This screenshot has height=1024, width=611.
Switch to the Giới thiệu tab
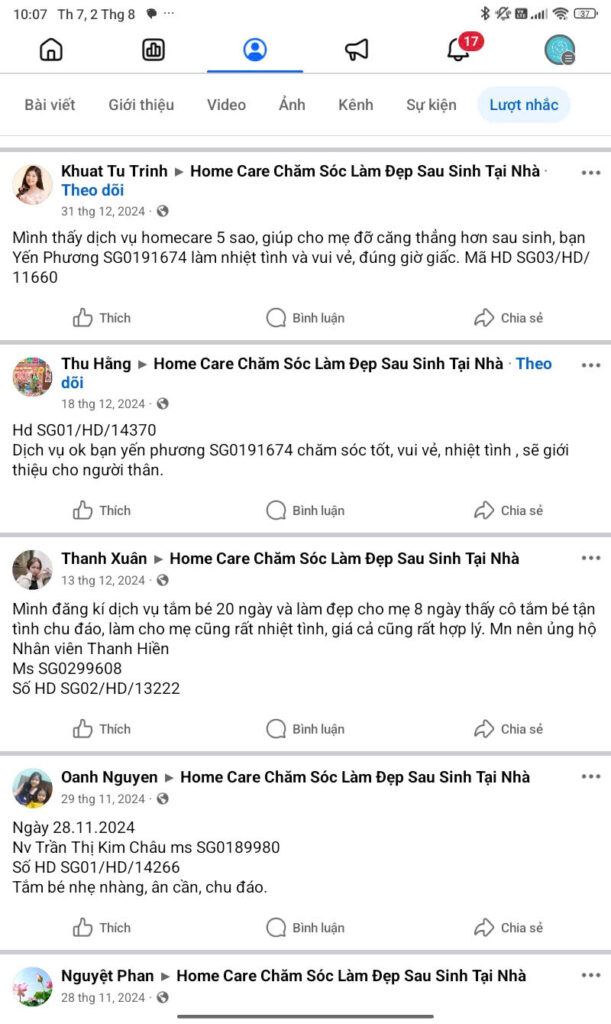tap(141, 104)
